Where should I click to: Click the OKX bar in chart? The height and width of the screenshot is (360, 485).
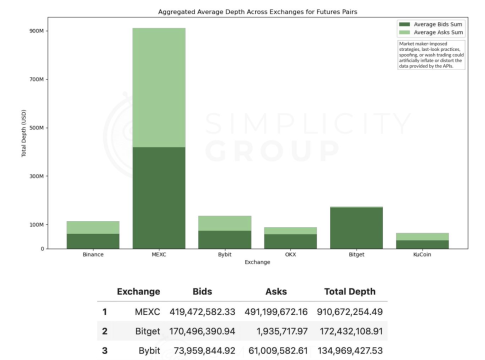pos(290,238)
